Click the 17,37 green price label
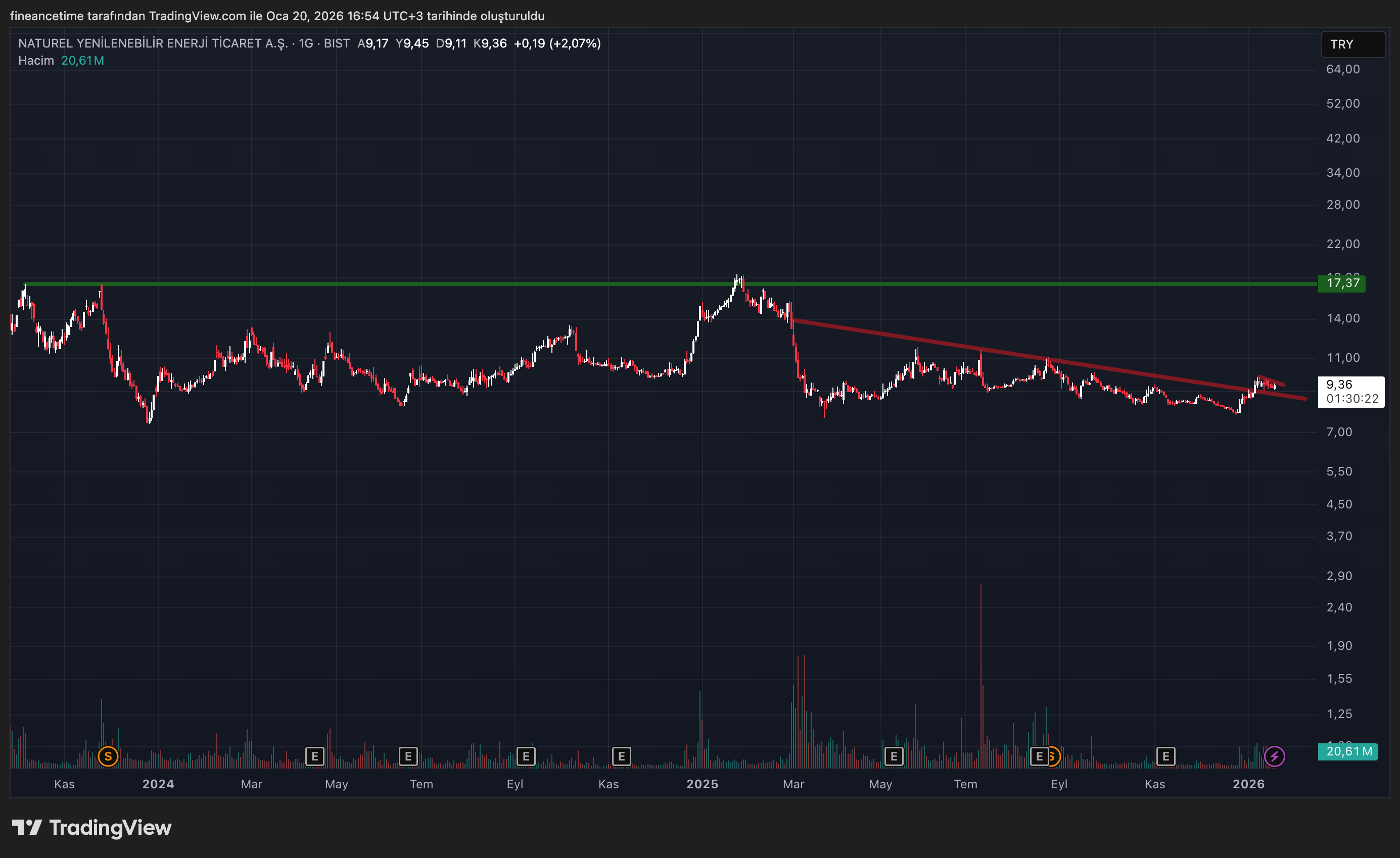Screen dimensions: 1400x858 [1342, 283]
